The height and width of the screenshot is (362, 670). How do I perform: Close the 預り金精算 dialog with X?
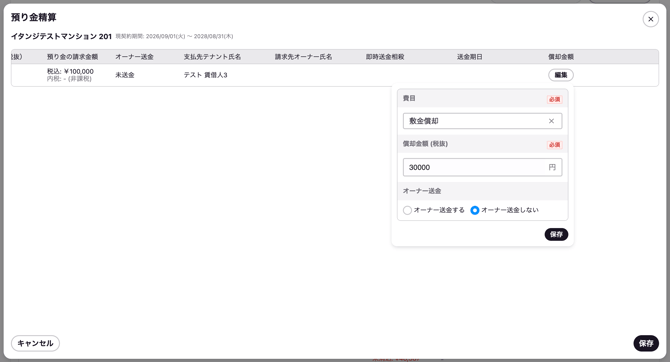[x=650, y=19]
